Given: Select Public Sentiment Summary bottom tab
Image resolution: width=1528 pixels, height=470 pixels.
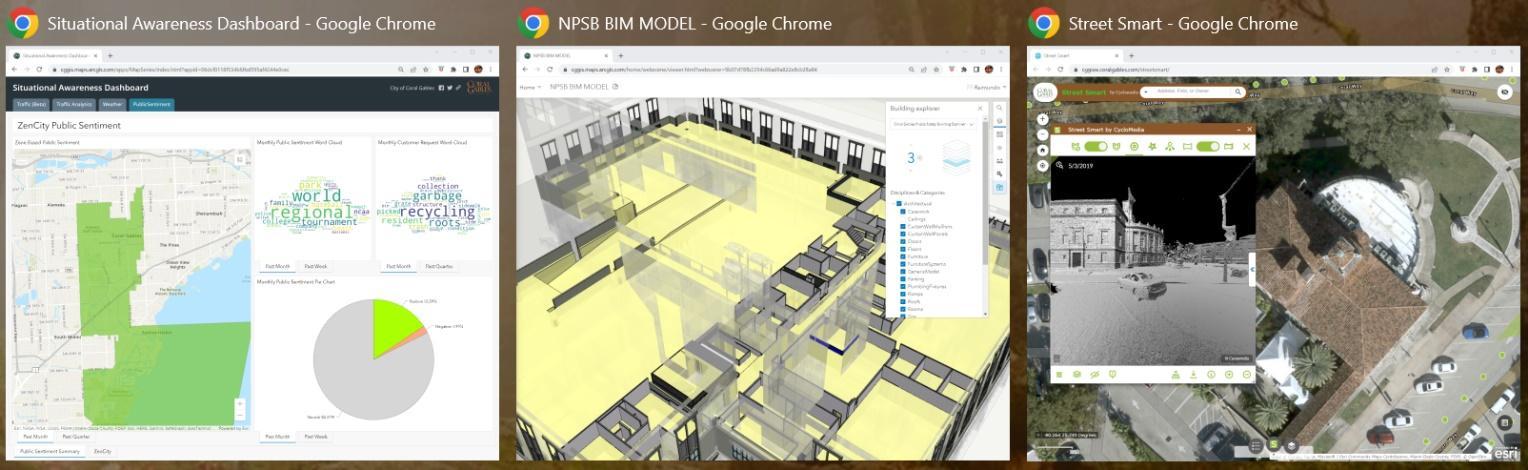Looking at the screenshot, I should pos(50,452).
